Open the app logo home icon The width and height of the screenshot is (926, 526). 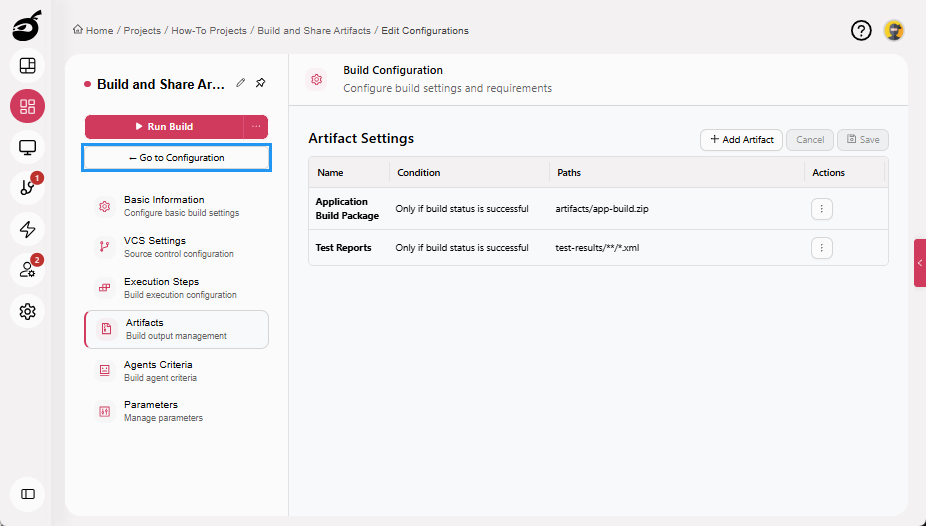pos(27,26)
